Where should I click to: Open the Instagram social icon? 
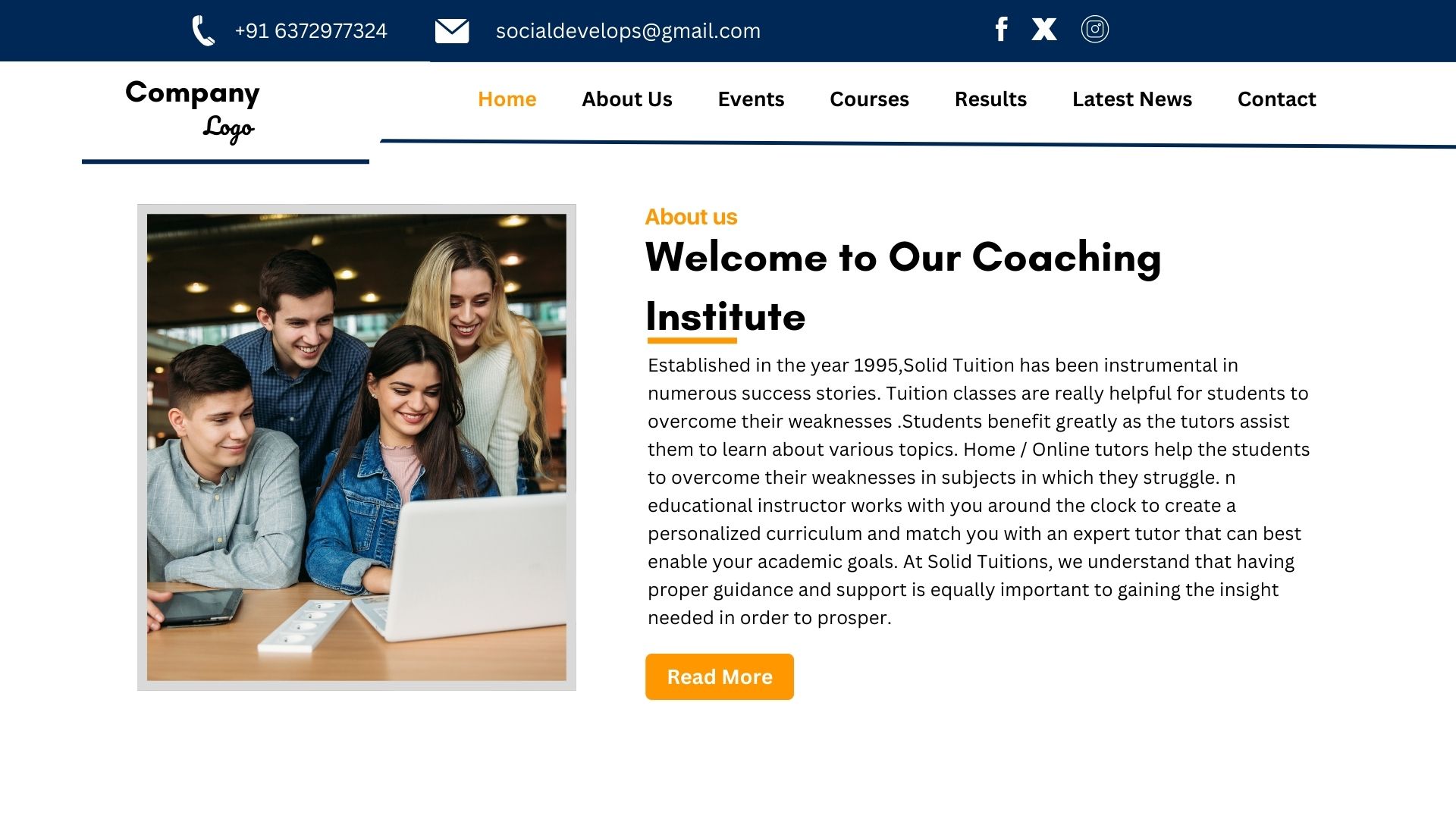1095,29
